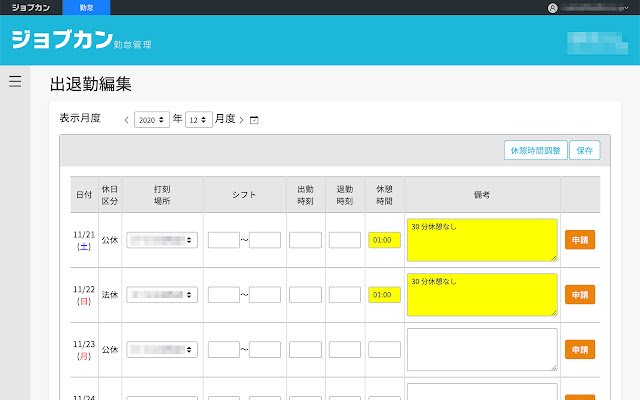Image resolution: width=640 pixels, height=400 pixels.
Task: Click the ジョブカン logo in header
Action: pyautogui.click(x=62, y=40)
